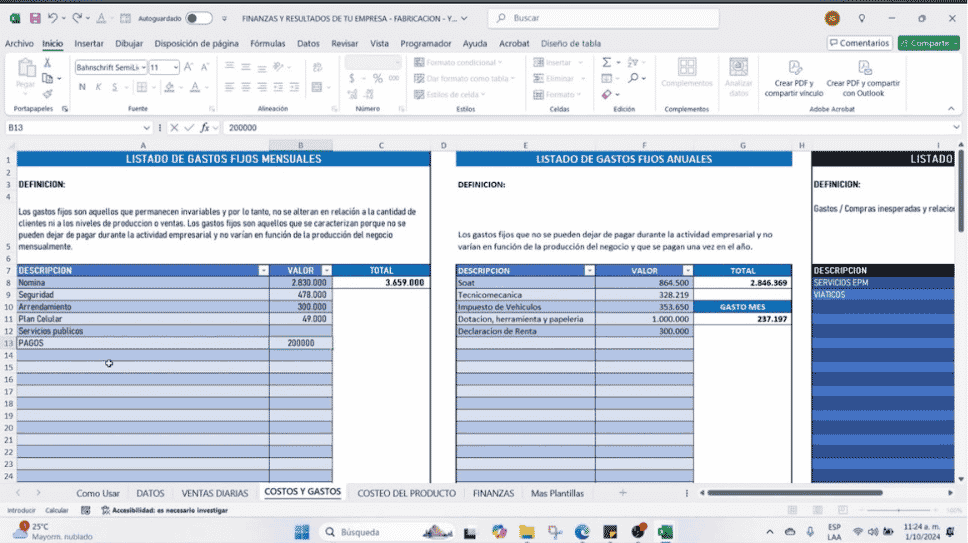Image resolution: width=968 pixels, height=543 pixels.
Task: Click the center text horizontally icon
Action: pyautogui.click(x=246, y=87)
